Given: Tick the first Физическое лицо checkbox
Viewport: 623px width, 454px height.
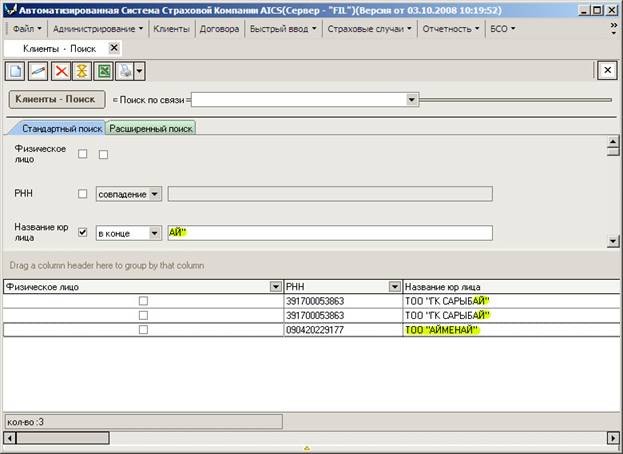Looking at the screenshot, I should 83,154.
